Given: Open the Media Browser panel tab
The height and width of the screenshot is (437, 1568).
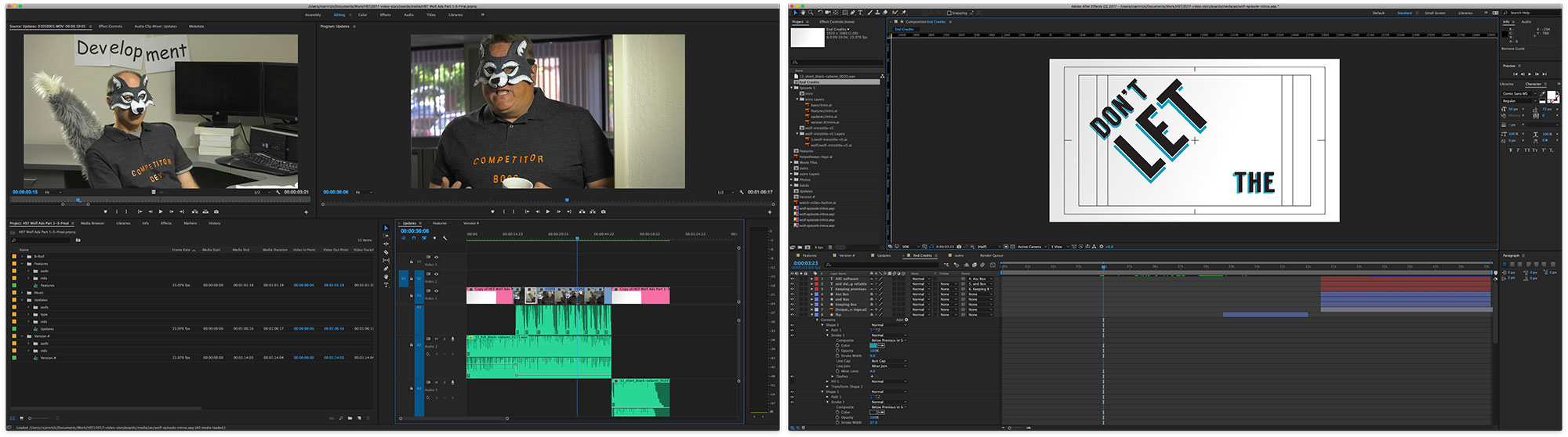Looking at the screenshot, I should coord(92,223).
